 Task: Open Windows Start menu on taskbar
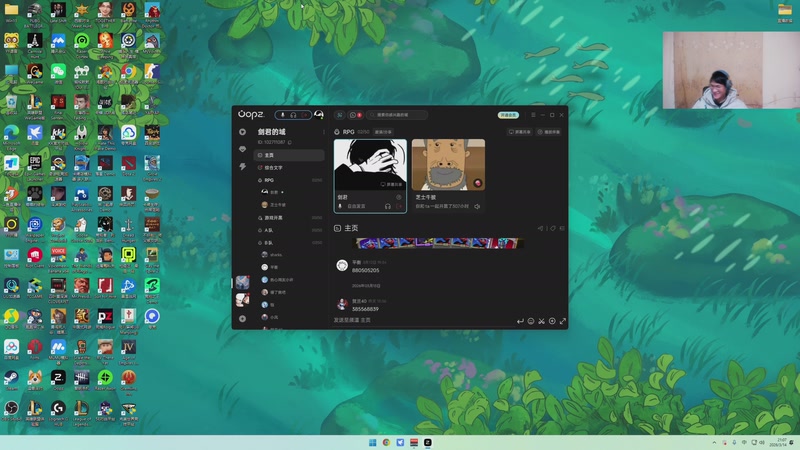coord(372,442)
